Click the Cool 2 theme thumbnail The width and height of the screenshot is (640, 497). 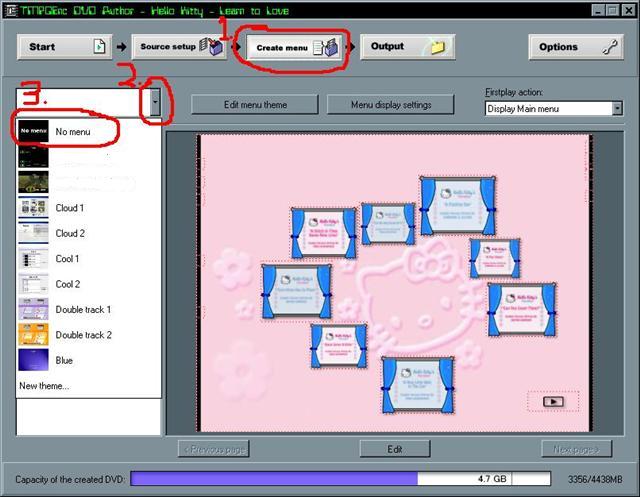coord(33,284)
